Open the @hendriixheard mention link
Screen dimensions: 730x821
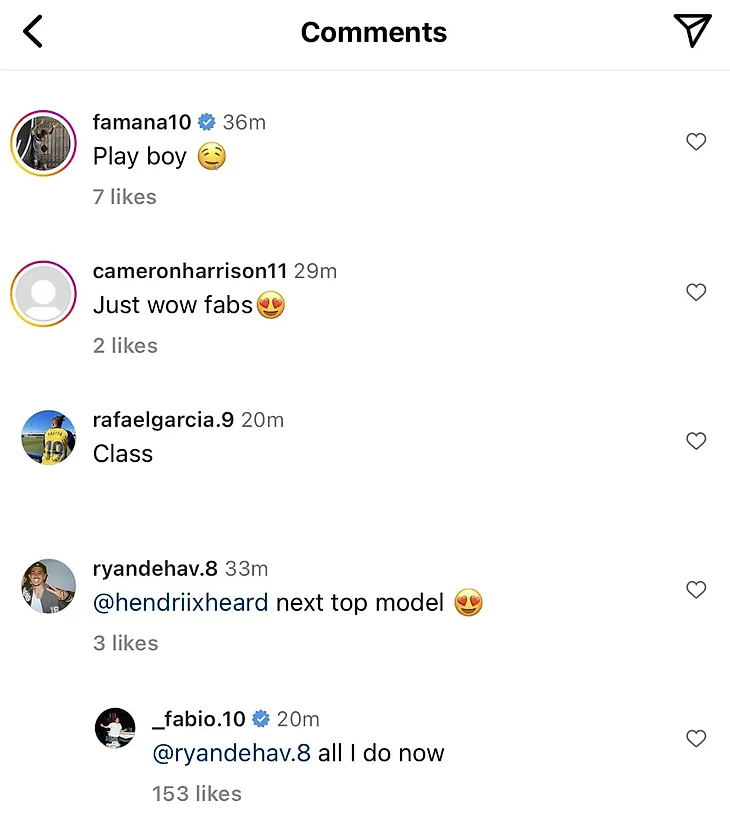click(x=180, y=603)
